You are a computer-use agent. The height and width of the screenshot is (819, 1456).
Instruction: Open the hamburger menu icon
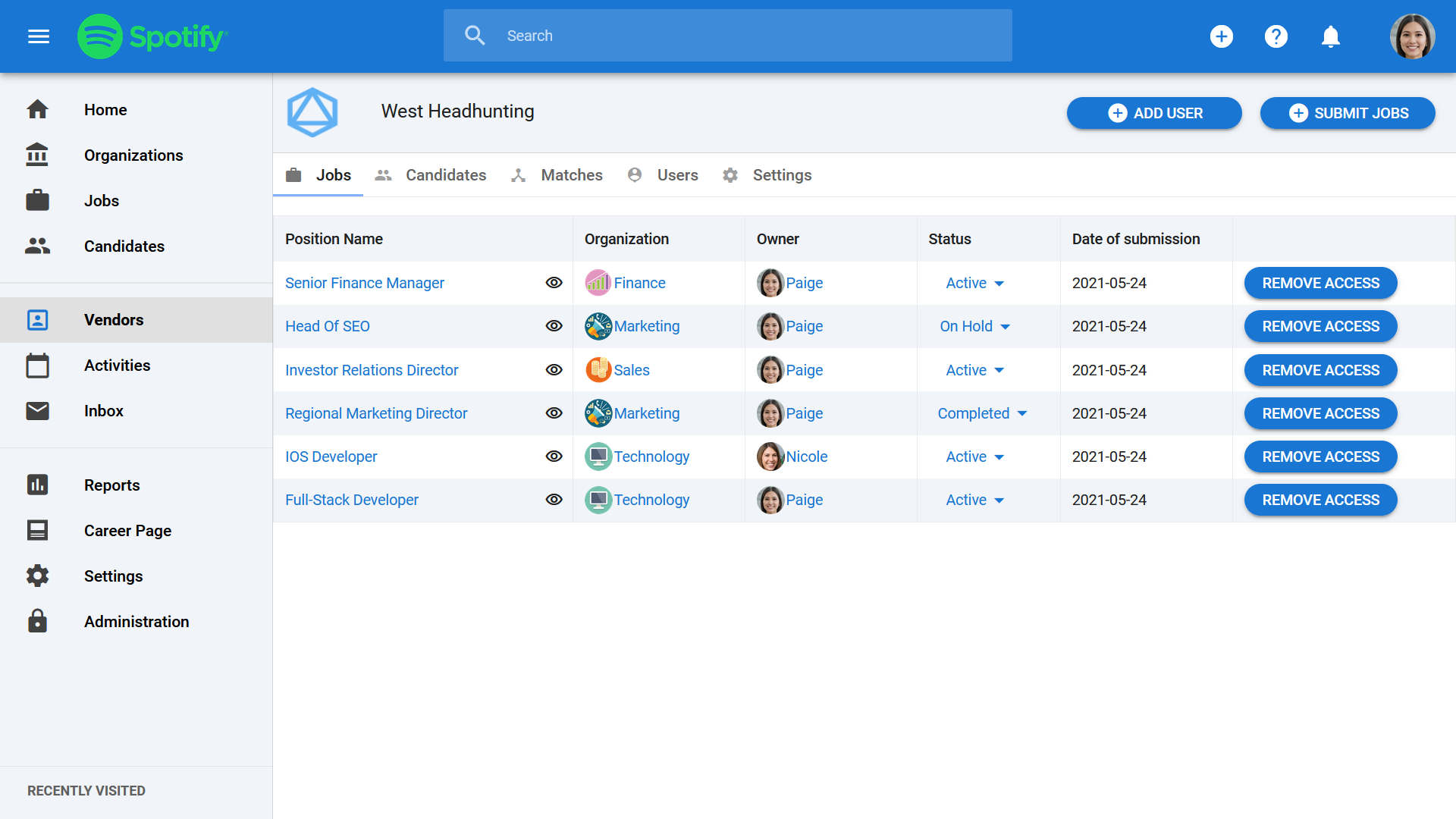coord(39,36)
